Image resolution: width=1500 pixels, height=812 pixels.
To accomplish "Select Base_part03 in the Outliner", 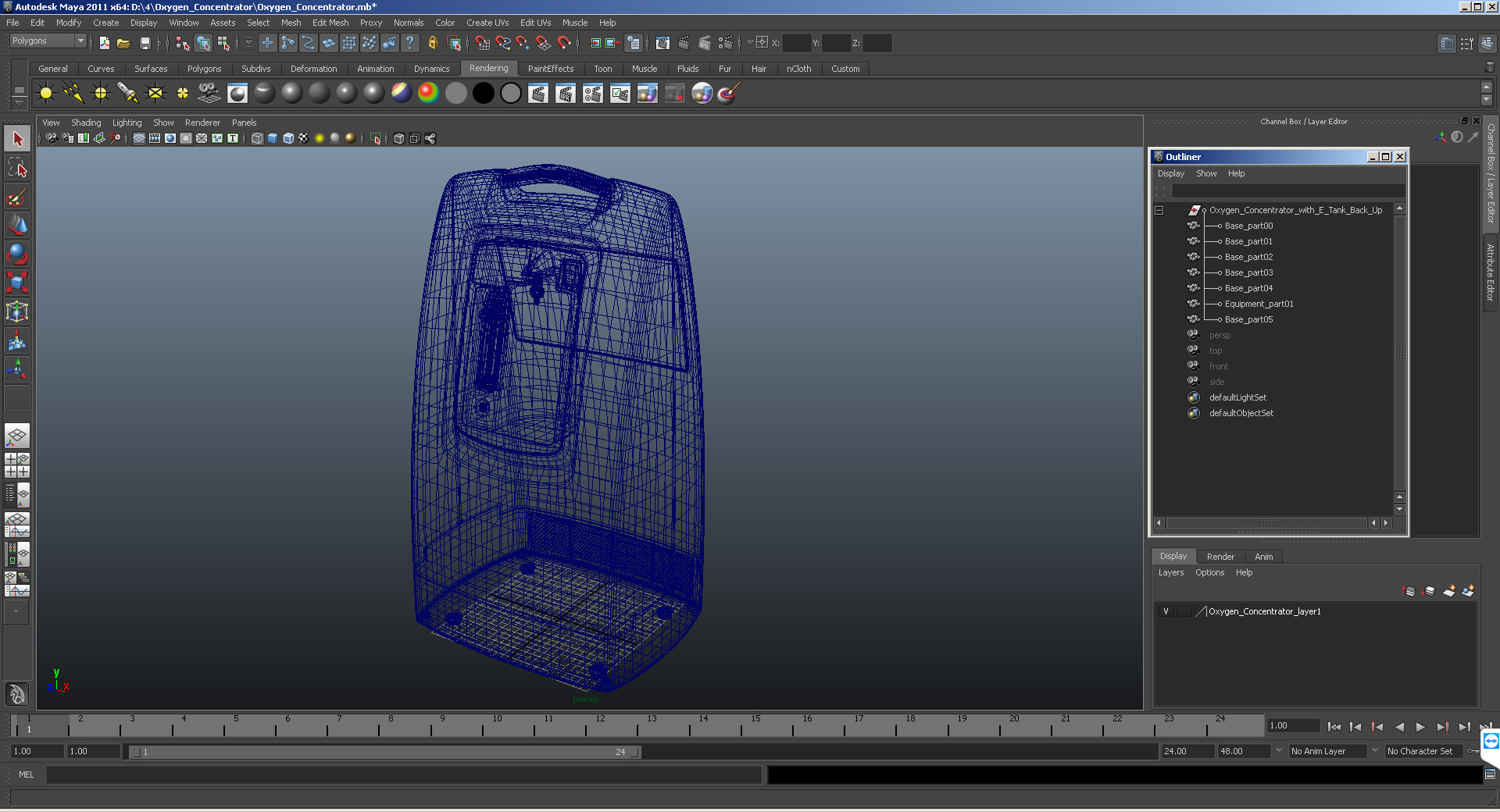I will (1248, 272).
